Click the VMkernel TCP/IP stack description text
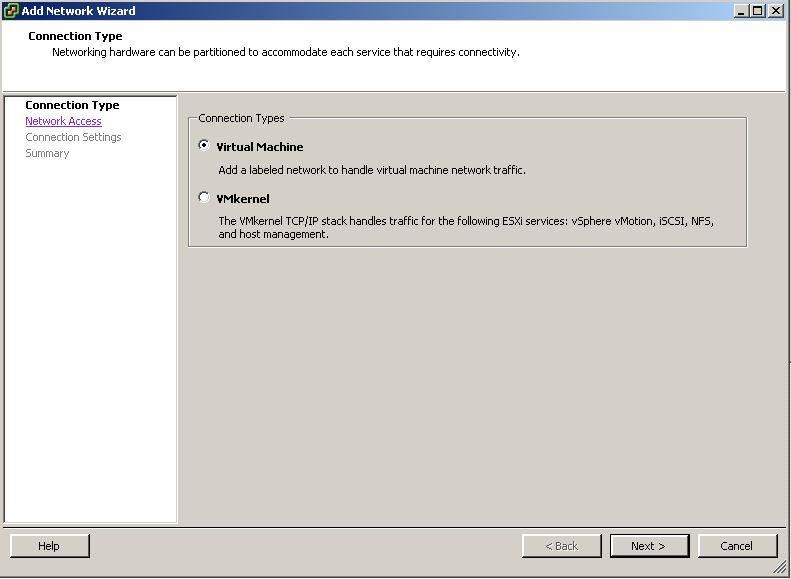 466,227
